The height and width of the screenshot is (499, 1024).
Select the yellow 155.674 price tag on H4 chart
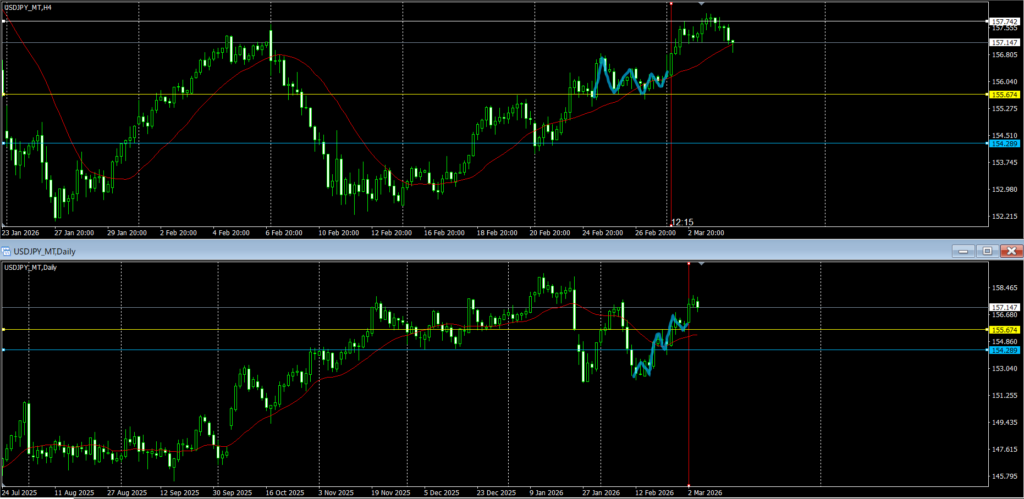pos(1003,95)
